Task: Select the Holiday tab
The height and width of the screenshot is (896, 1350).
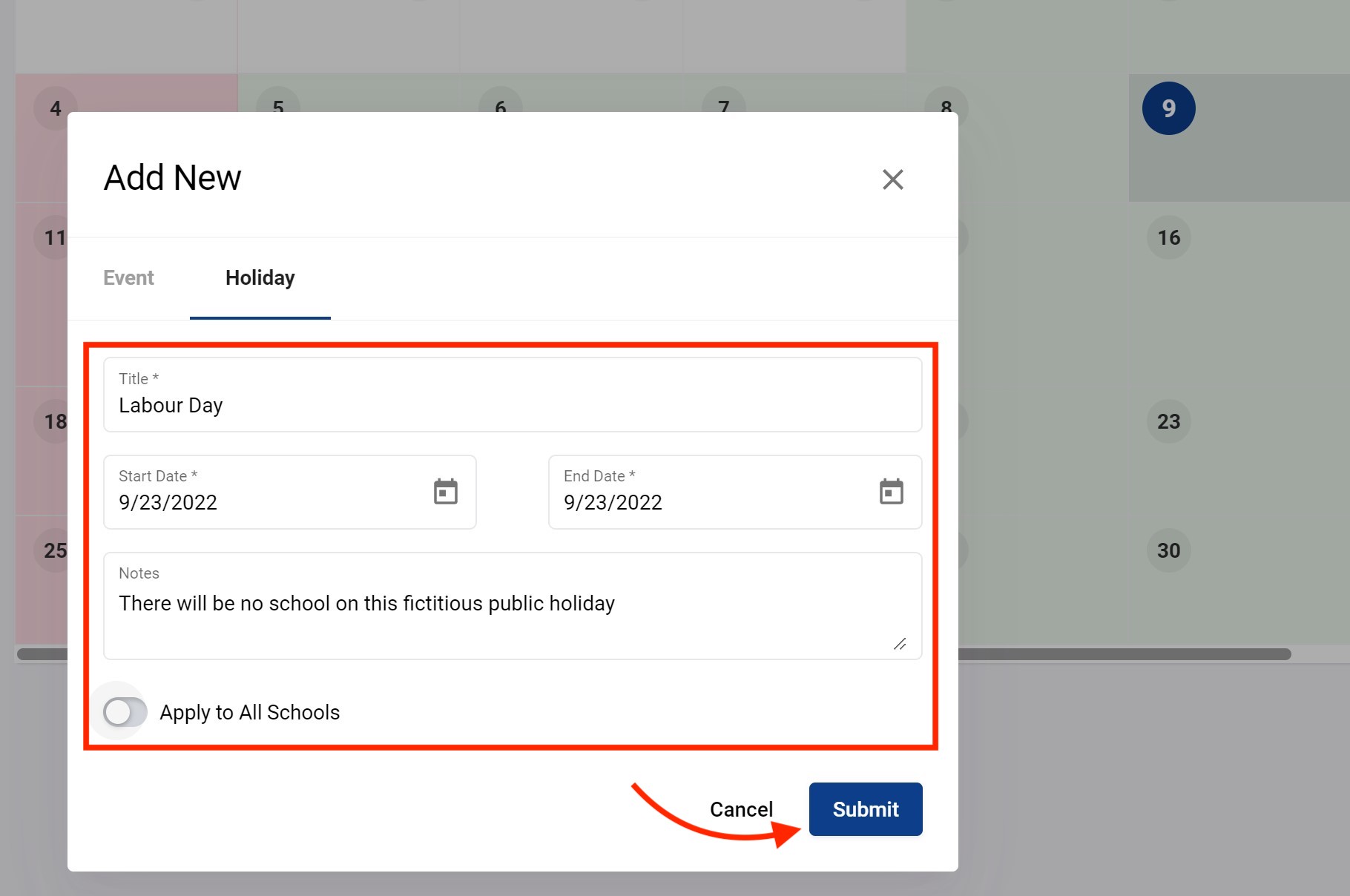Action: click(x=260, y=278)
